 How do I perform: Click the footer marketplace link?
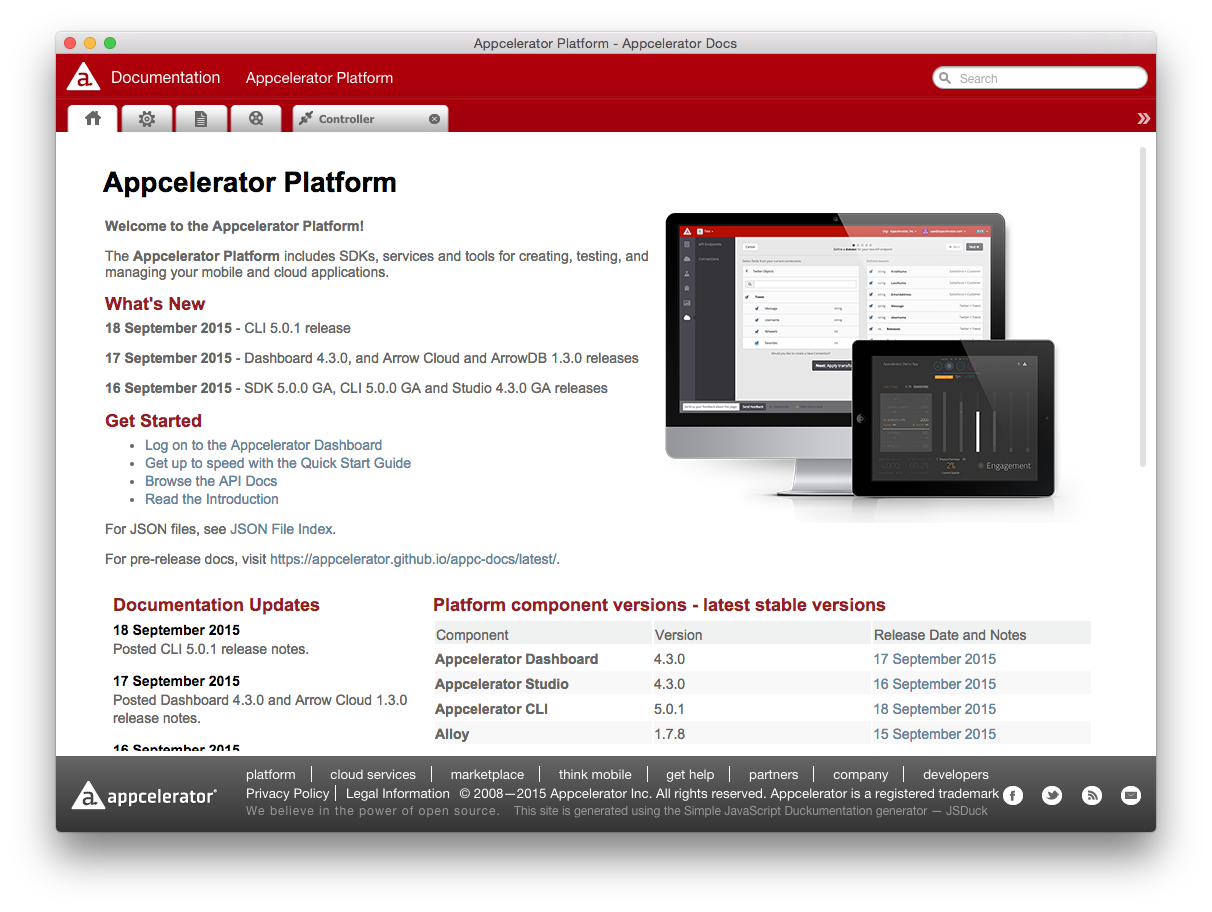click(x=487, y=774)
